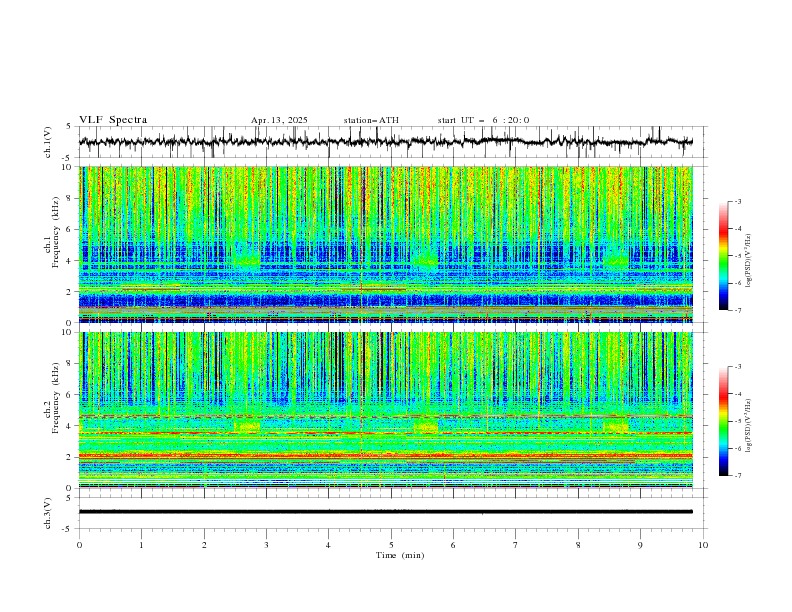Click the ch.1 voltage waveform trace

(386, 142)
